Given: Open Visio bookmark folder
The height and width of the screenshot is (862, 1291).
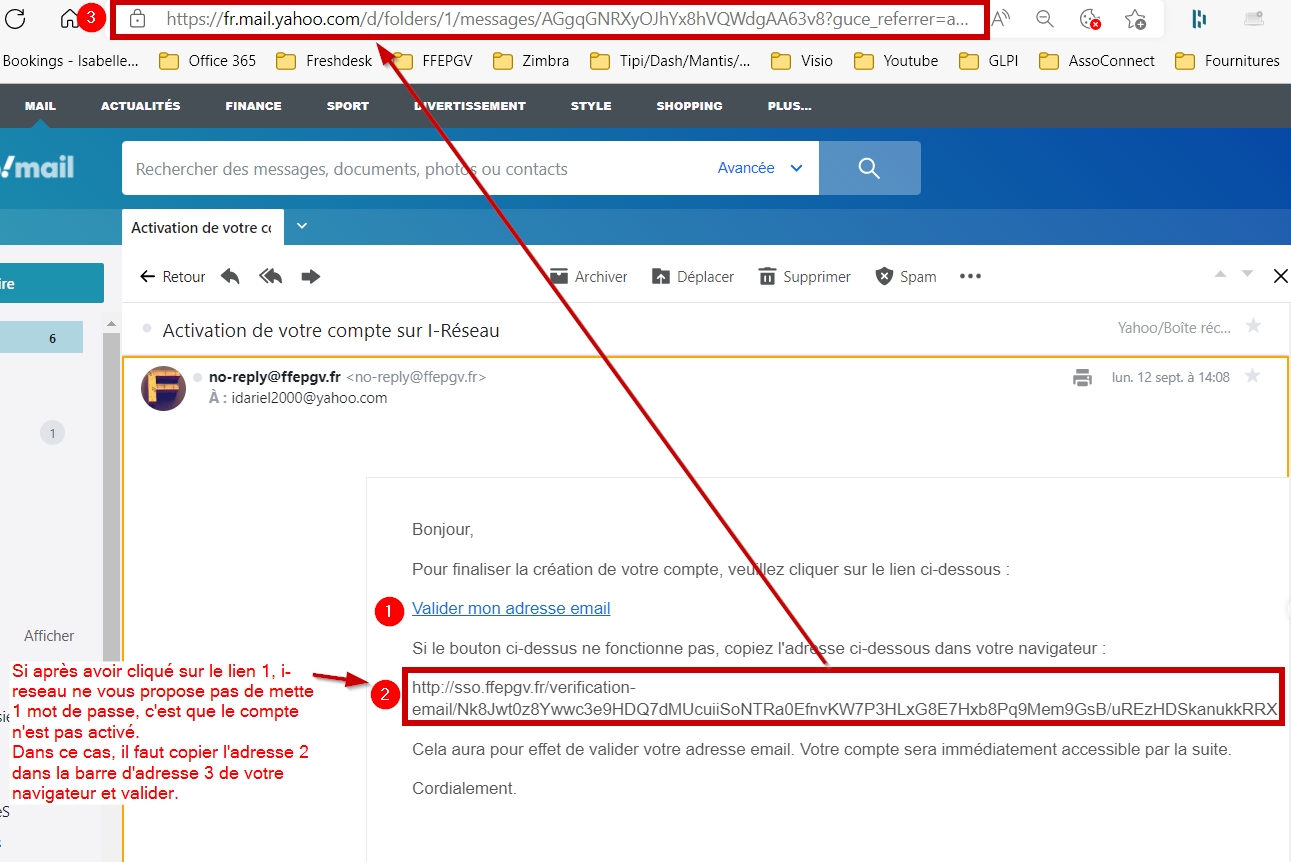Looking at the screenshot, I should click(x=801, y=61).
